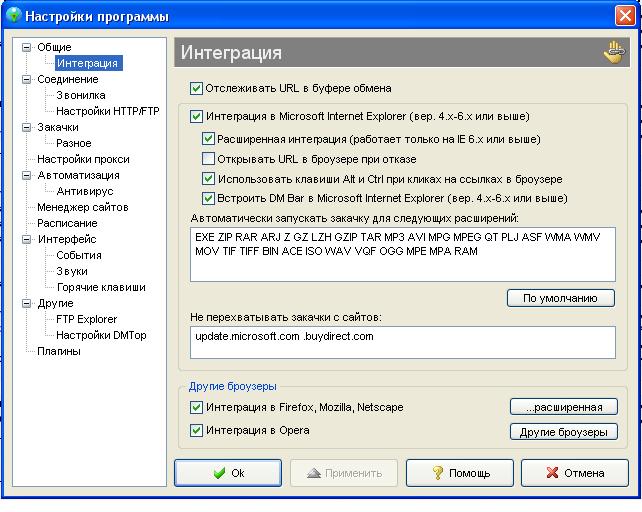
Task: Collapse the Соединение tree branch
Action: pyautogui.click(x=27, y=79)
